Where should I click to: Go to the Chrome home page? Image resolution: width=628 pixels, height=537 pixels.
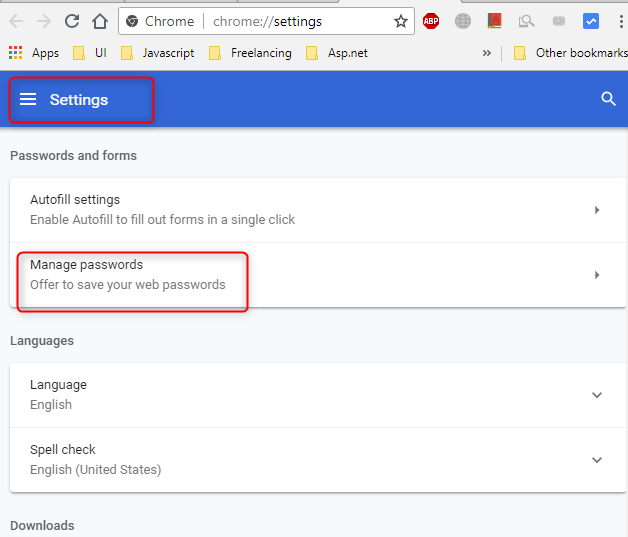(99, 21)
